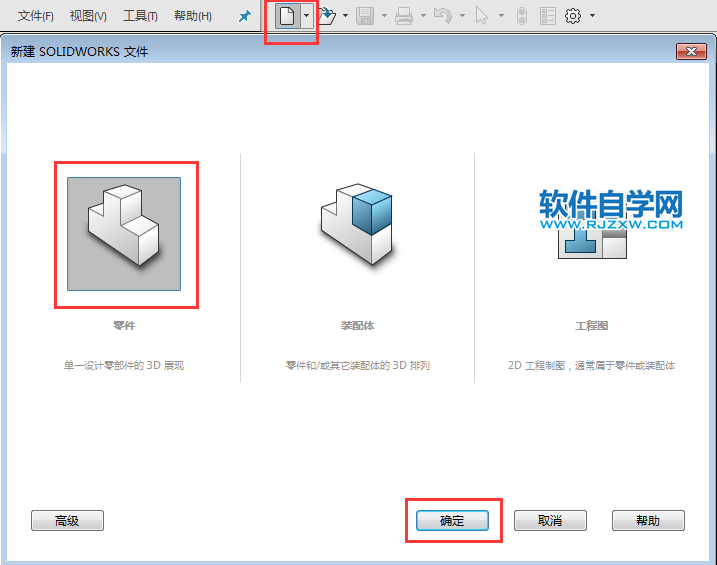717x565 pixels.
Task: Expand the New document dropdown arrow
Action: click(306, 16)
